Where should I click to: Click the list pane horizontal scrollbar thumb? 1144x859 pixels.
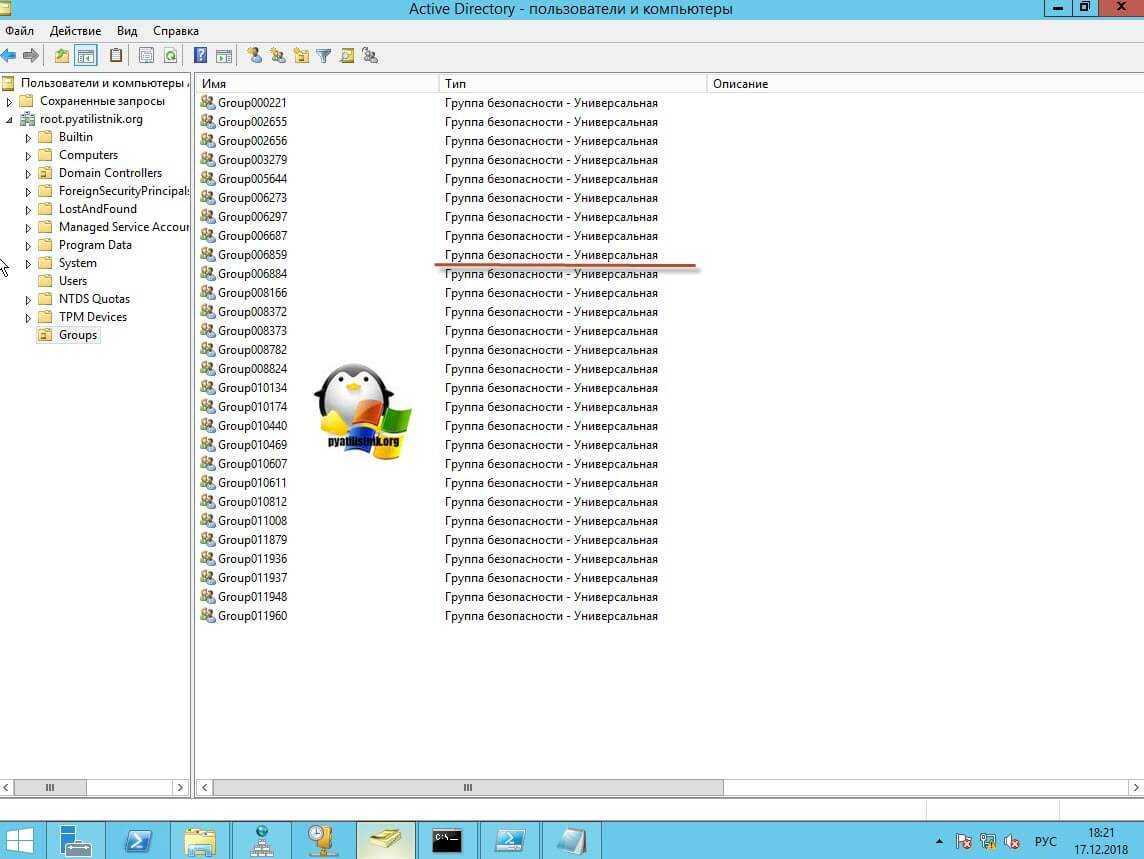[x=467, y=788]
